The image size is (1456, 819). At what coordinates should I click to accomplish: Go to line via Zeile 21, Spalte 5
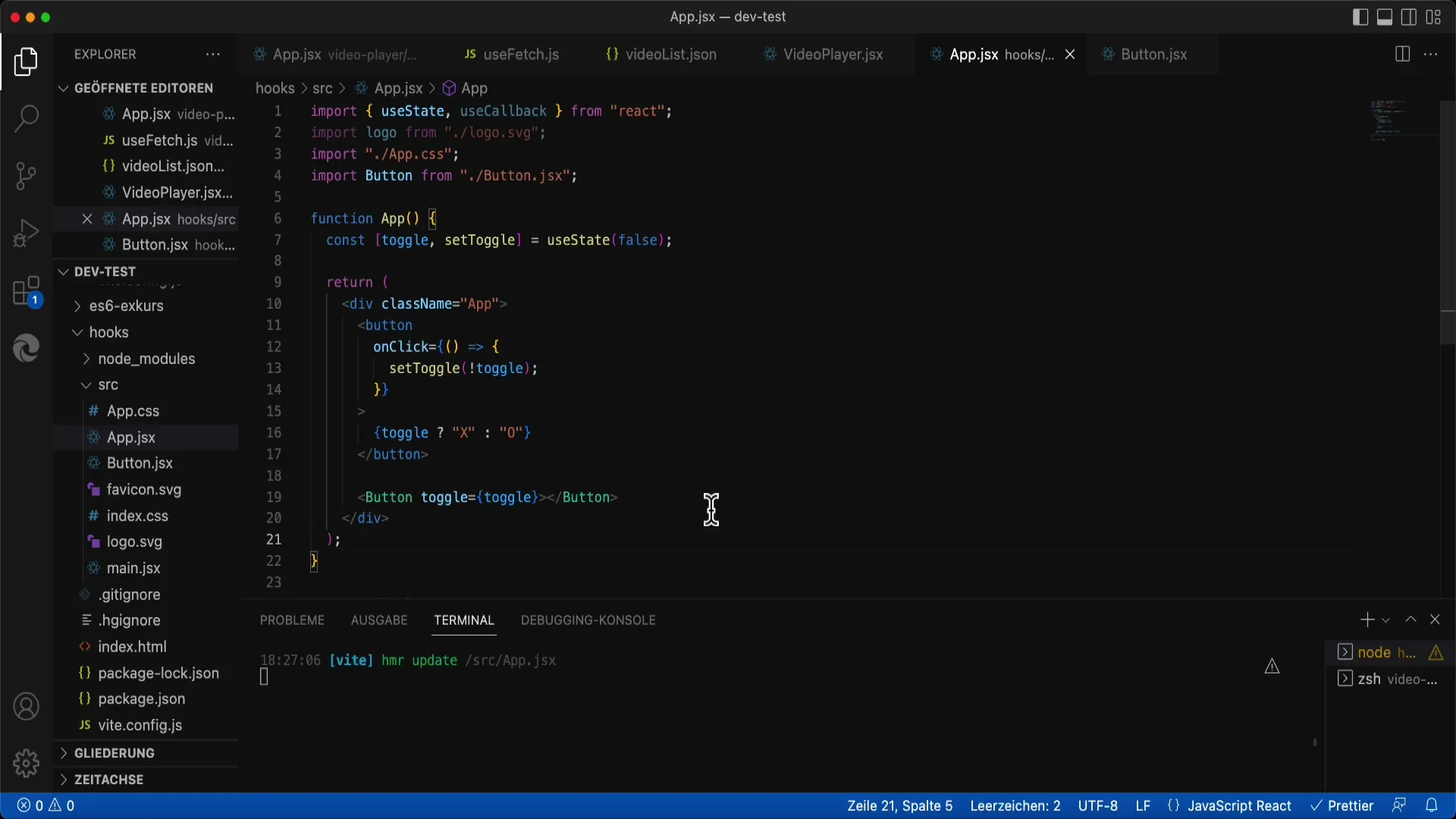(899, 805)
